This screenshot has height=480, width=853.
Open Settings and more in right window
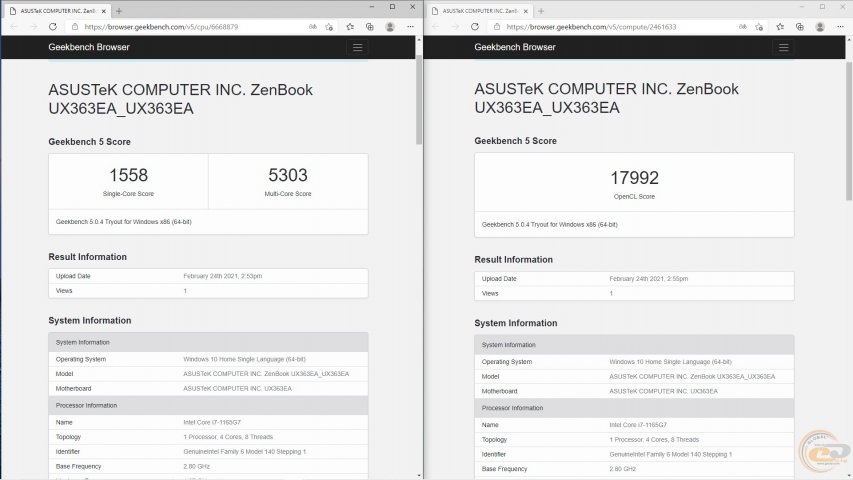(x=840, y=27)
